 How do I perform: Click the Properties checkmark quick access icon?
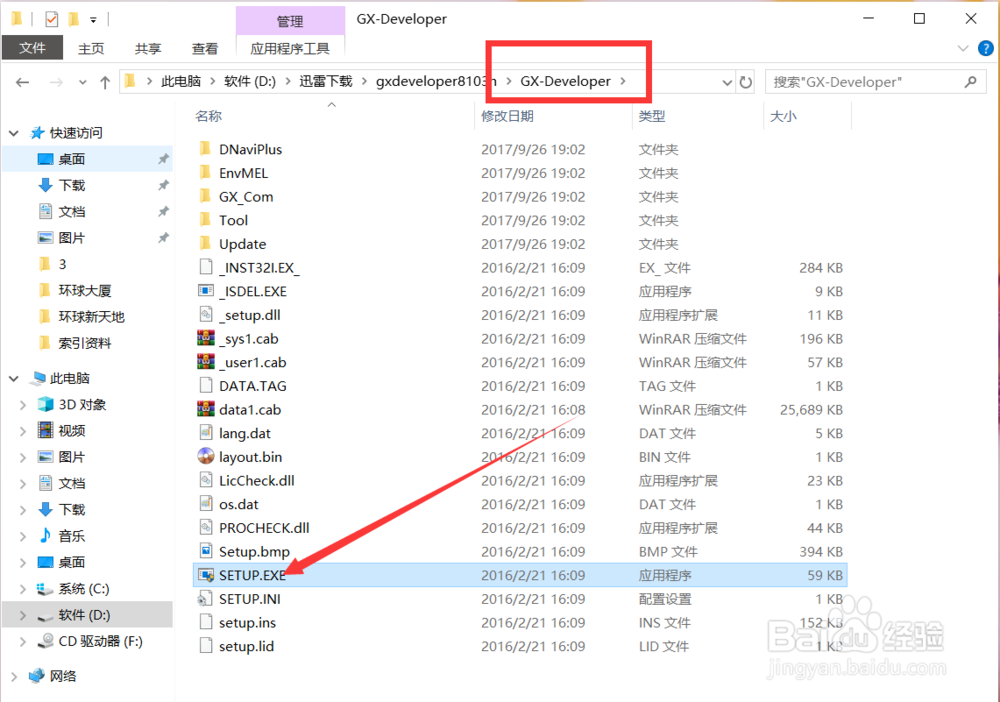pyautogui.click(x=52, y=19)
